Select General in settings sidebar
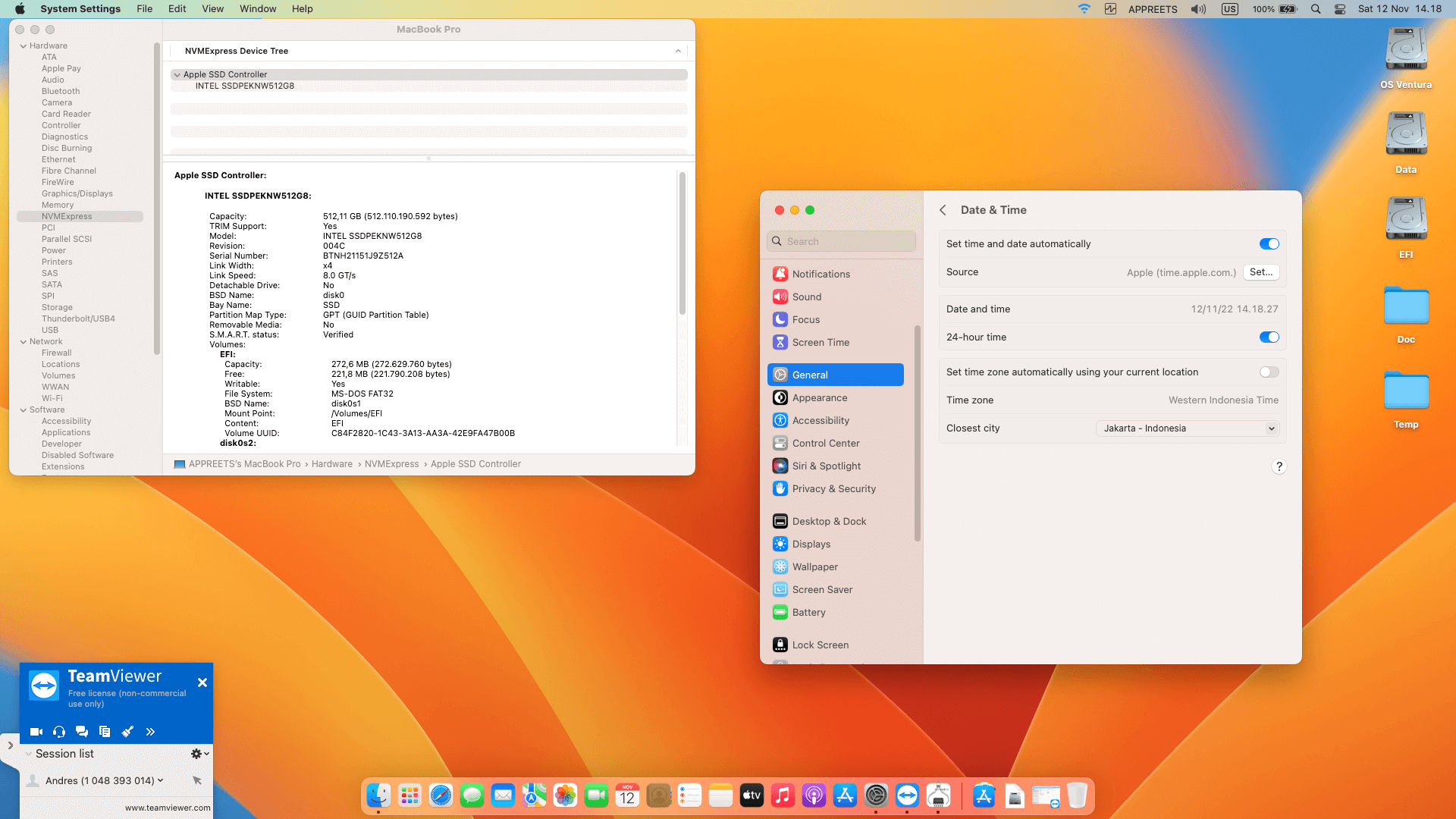The image size is (1456, 819). pyautogui.click(x=835, y=375)
